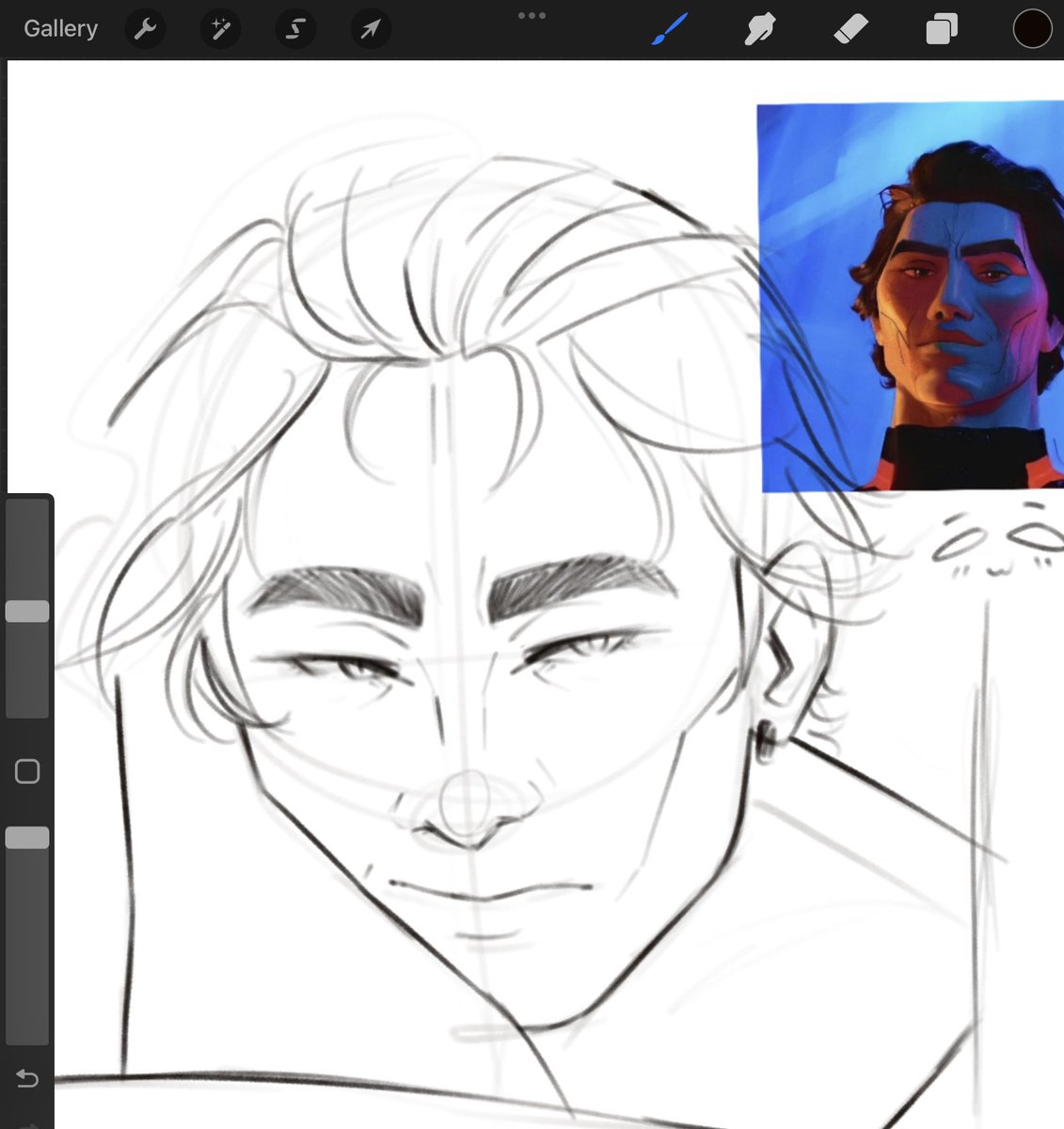Tap the colored reference portrait image

click(x=911, y=297)
